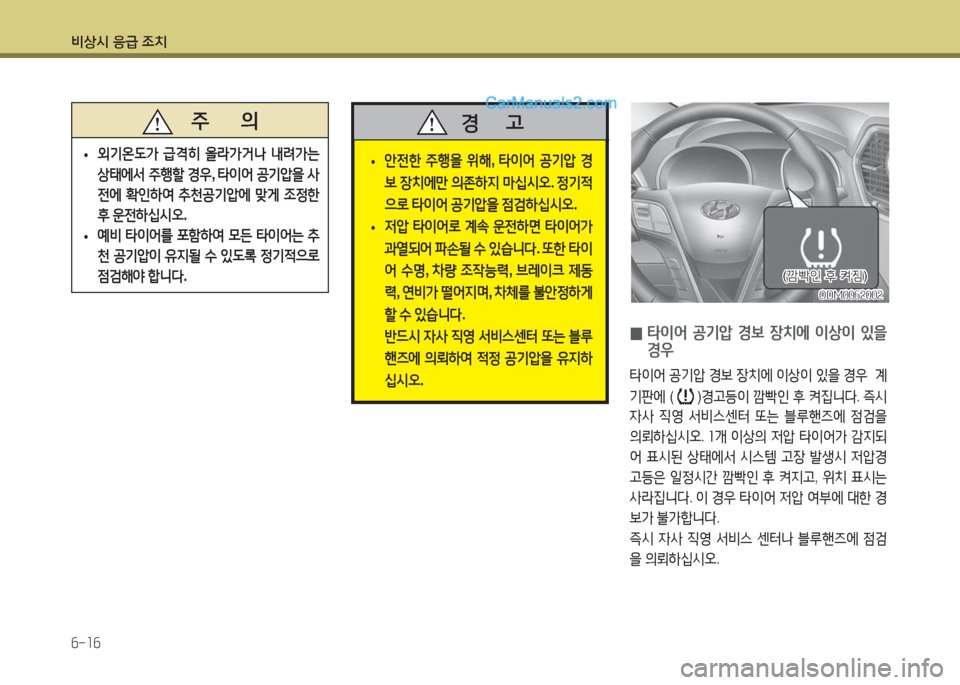Click the line beginning 의뢰하십시오. 1개 이상의
Image resolution: width=960 pixels, height=685 pixels.
pyautogui.click(x=759, y=436)
